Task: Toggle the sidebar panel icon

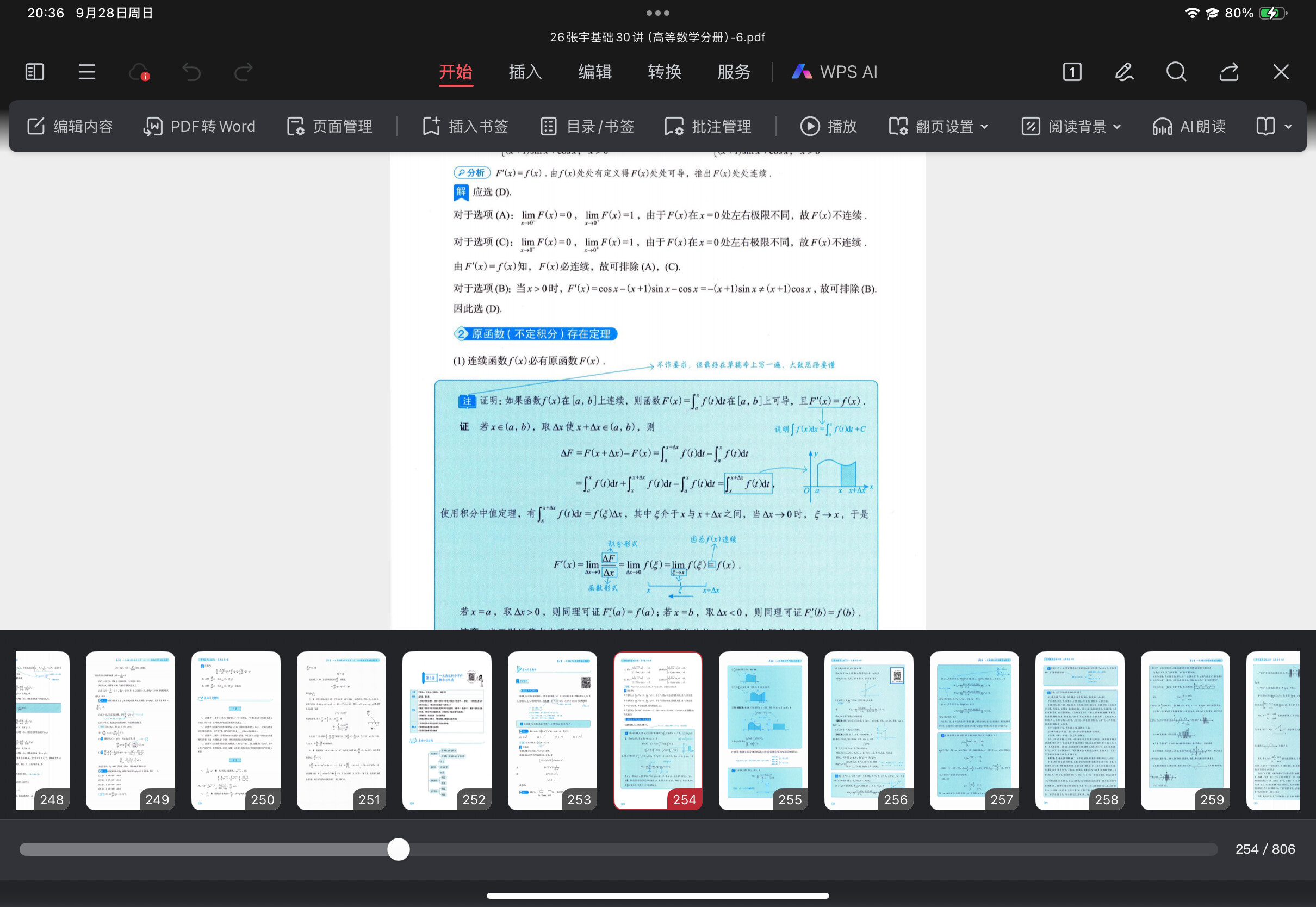Action: [35, 72]
